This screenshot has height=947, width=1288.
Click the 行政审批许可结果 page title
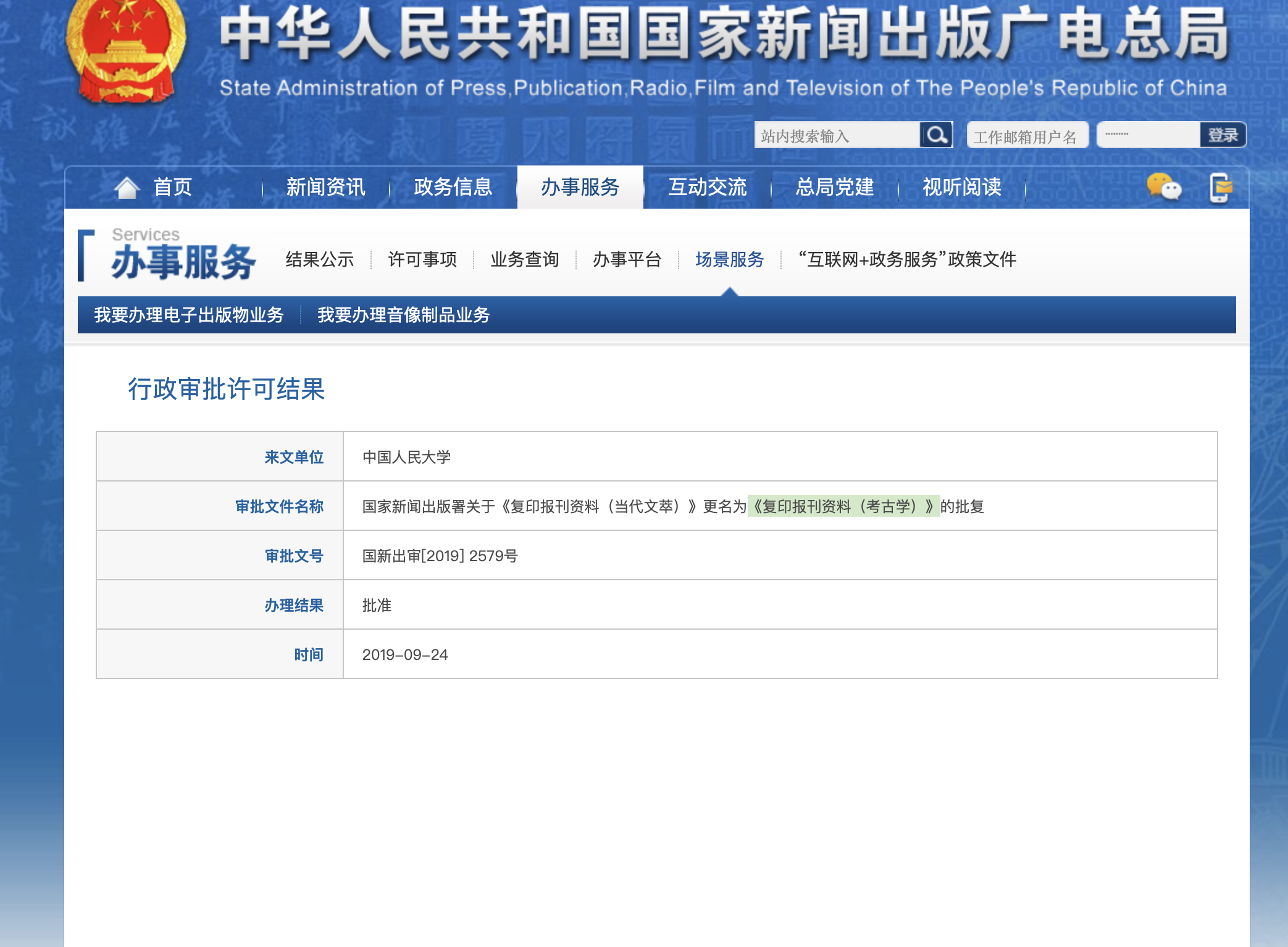coord(226,389)
